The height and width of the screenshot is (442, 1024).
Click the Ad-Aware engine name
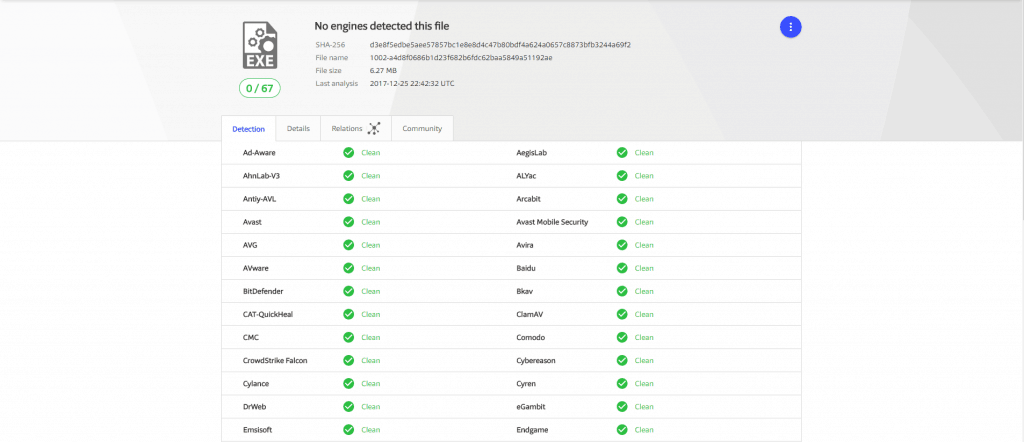[x=259, y=153]
